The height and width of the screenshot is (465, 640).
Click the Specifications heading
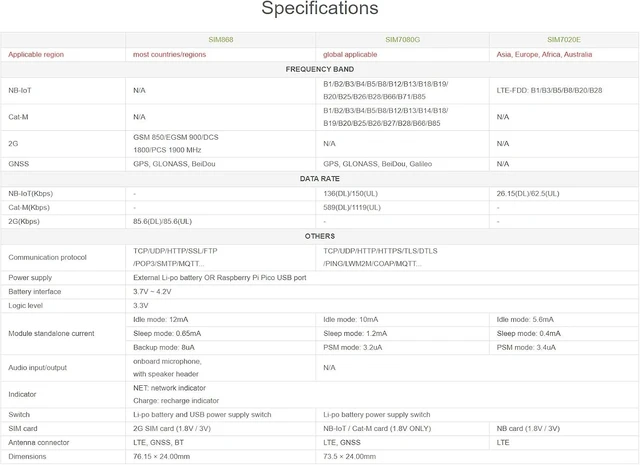coord(320,8)
